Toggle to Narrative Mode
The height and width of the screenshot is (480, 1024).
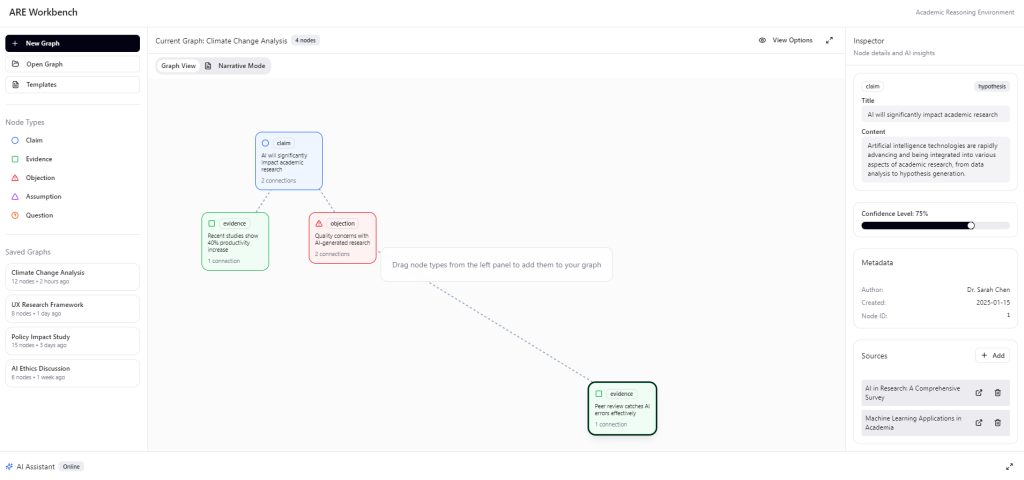235,65
